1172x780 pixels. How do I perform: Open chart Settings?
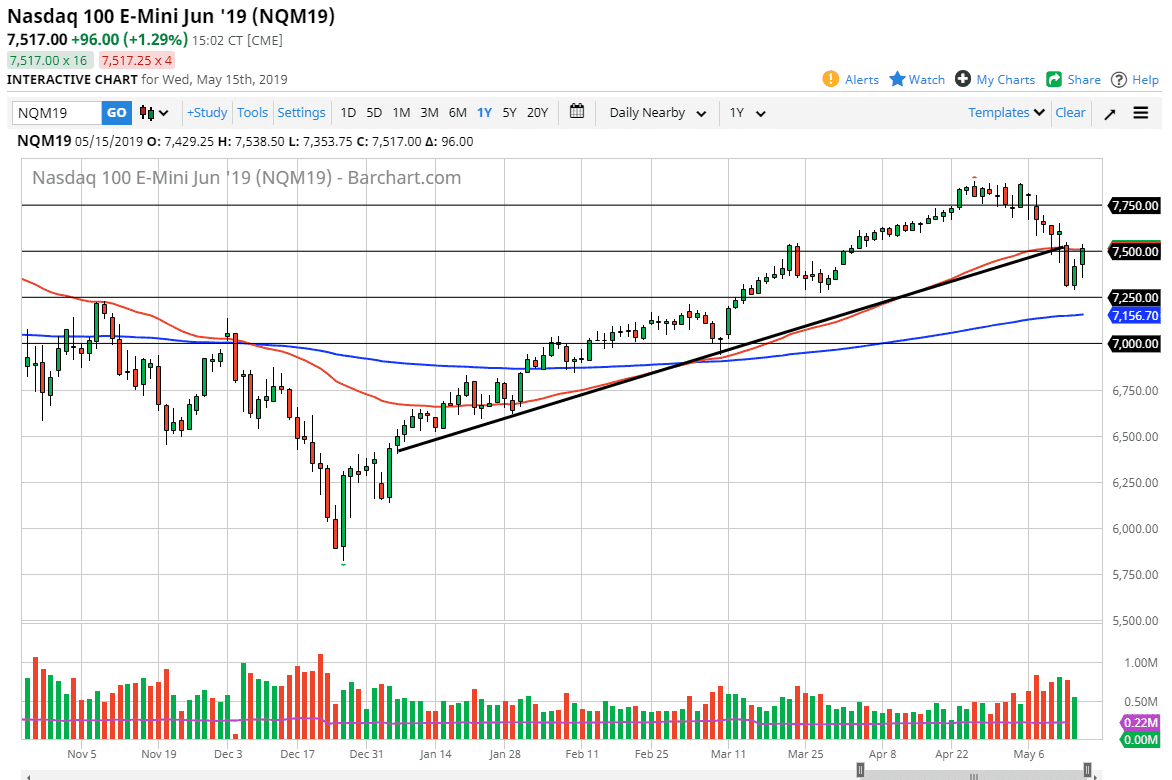(x=301, y=113)
